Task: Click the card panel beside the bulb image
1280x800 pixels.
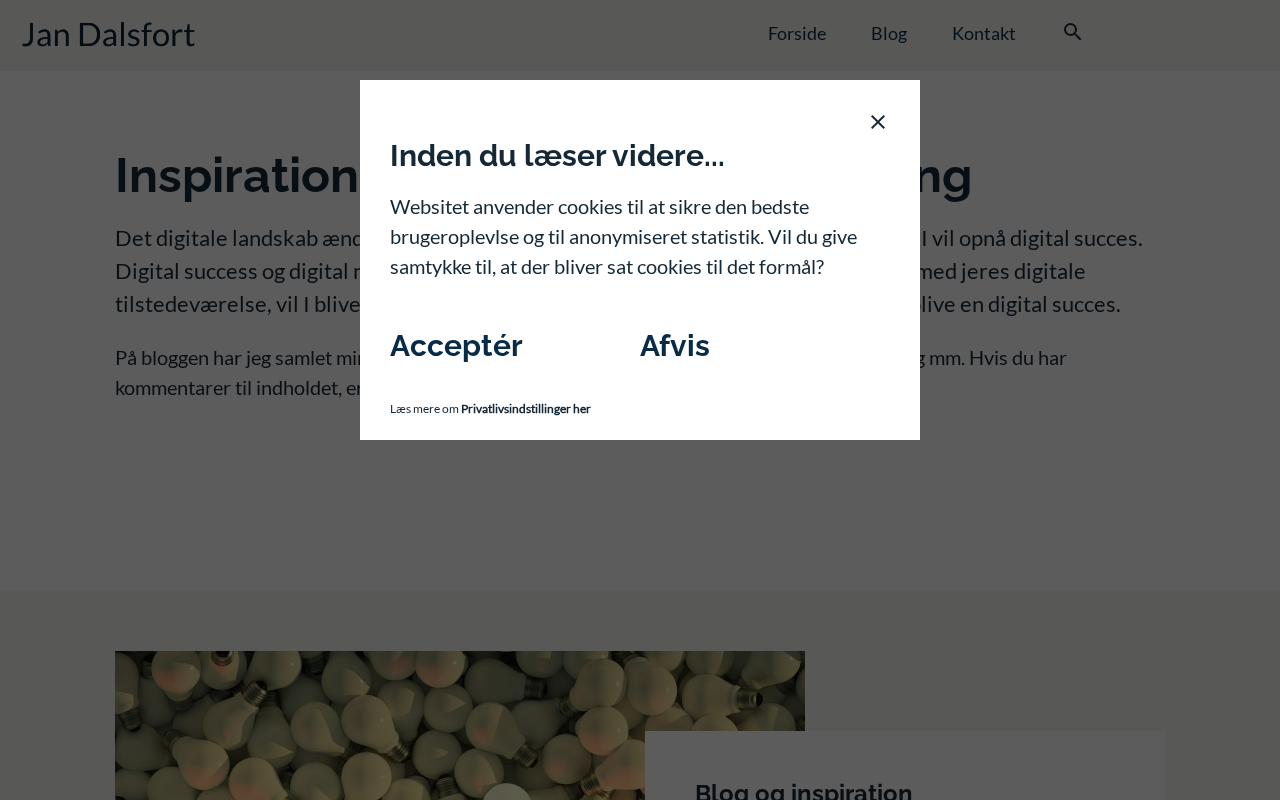Action: tap(905, 766)
